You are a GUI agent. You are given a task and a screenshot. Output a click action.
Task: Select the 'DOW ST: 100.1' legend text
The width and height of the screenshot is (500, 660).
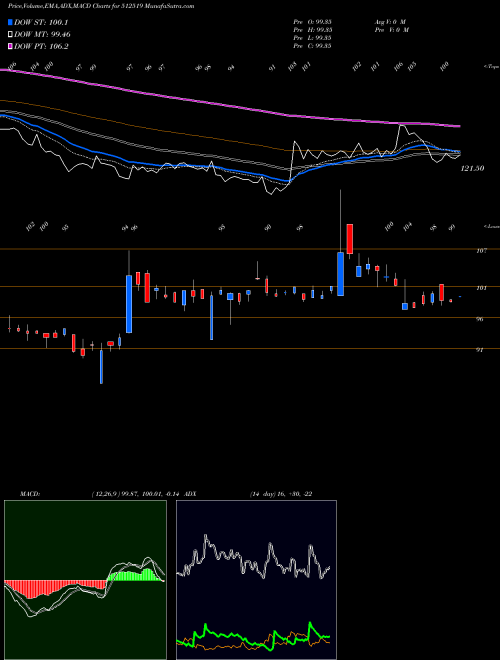tap(41, 22)
